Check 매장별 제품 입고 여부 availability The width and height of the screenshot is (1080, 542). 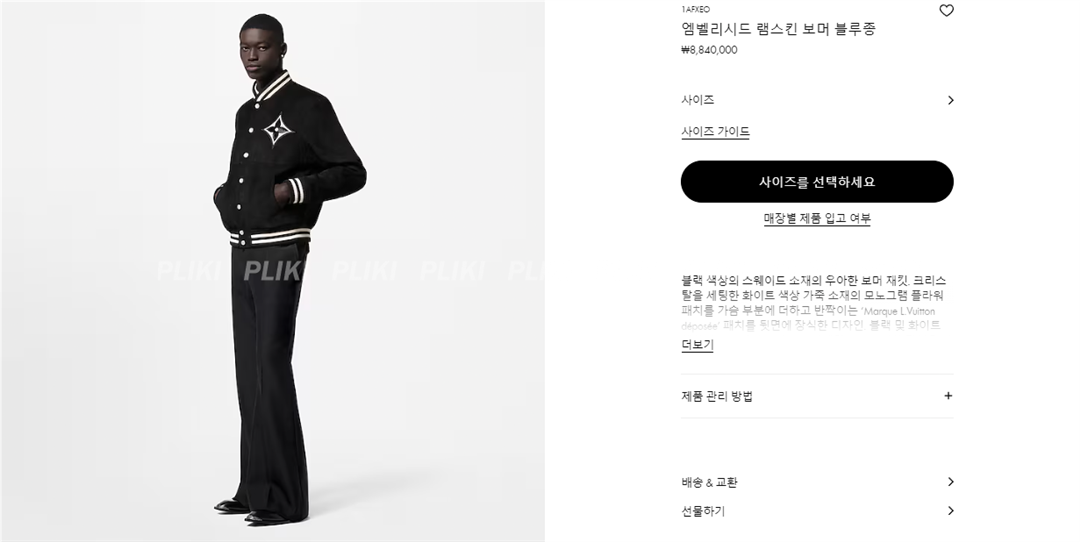[817, 218]
